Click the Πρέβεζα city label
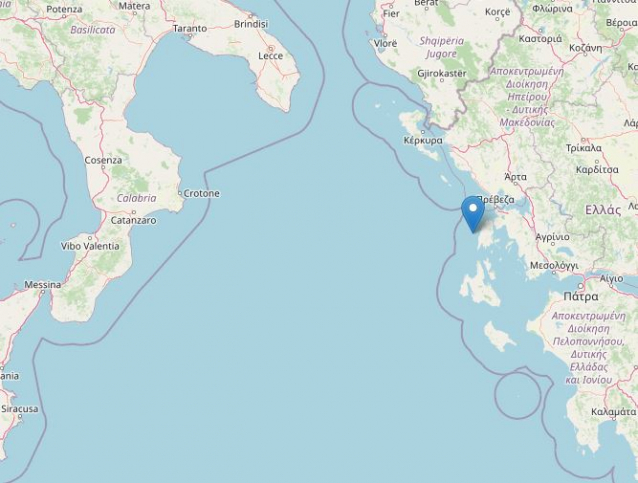The height and width of the screenshot is (483, 638). (x=496, y=200)
